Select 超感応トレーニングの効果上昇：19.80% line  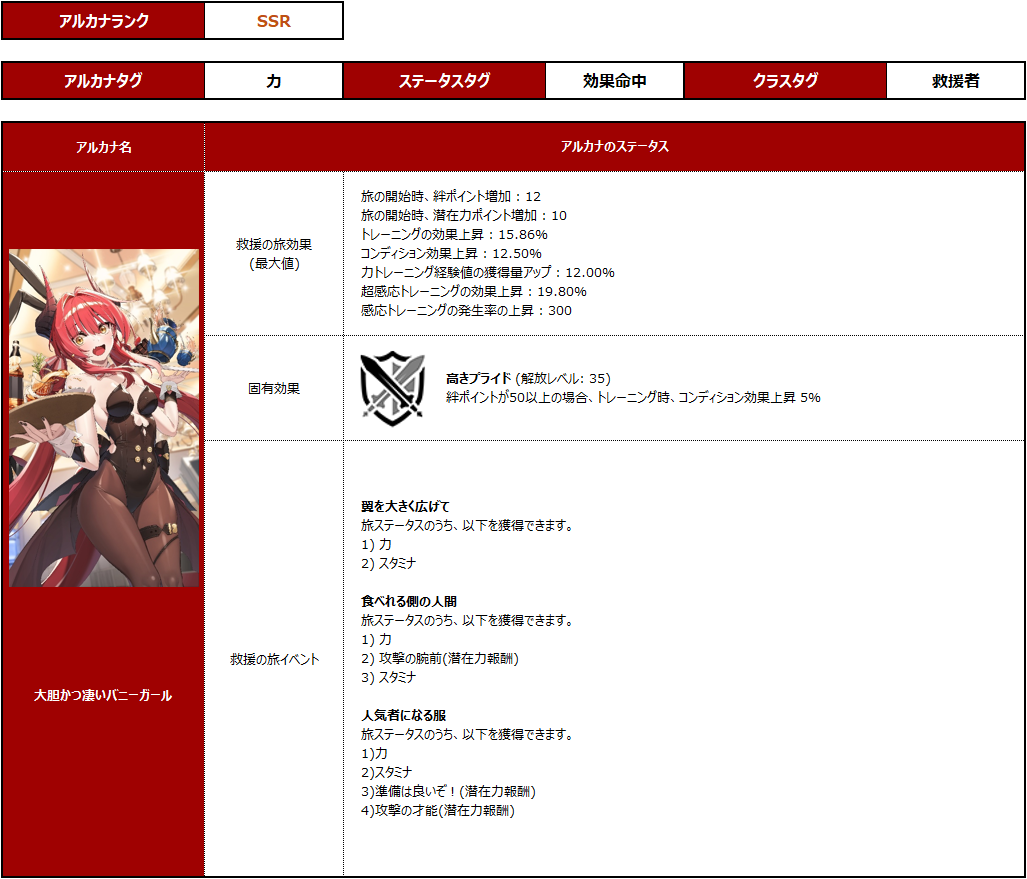(x=474, y=291)
